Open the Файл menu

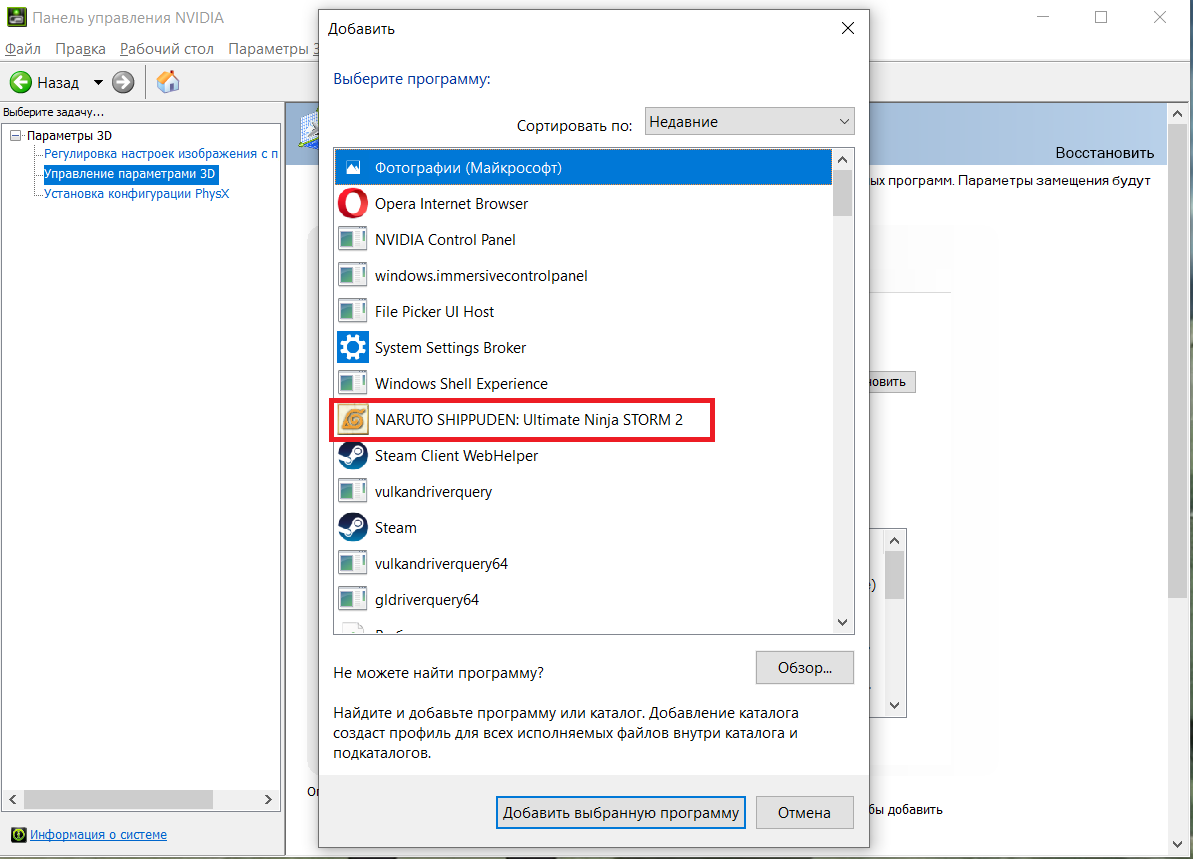23,49
